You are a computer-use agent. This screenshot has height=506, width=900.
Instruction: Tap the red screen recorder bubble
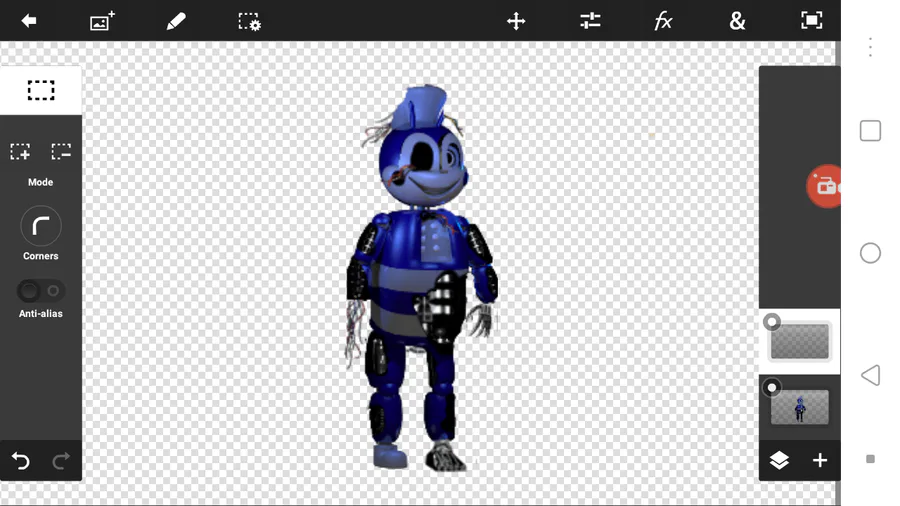coord(824,186)
